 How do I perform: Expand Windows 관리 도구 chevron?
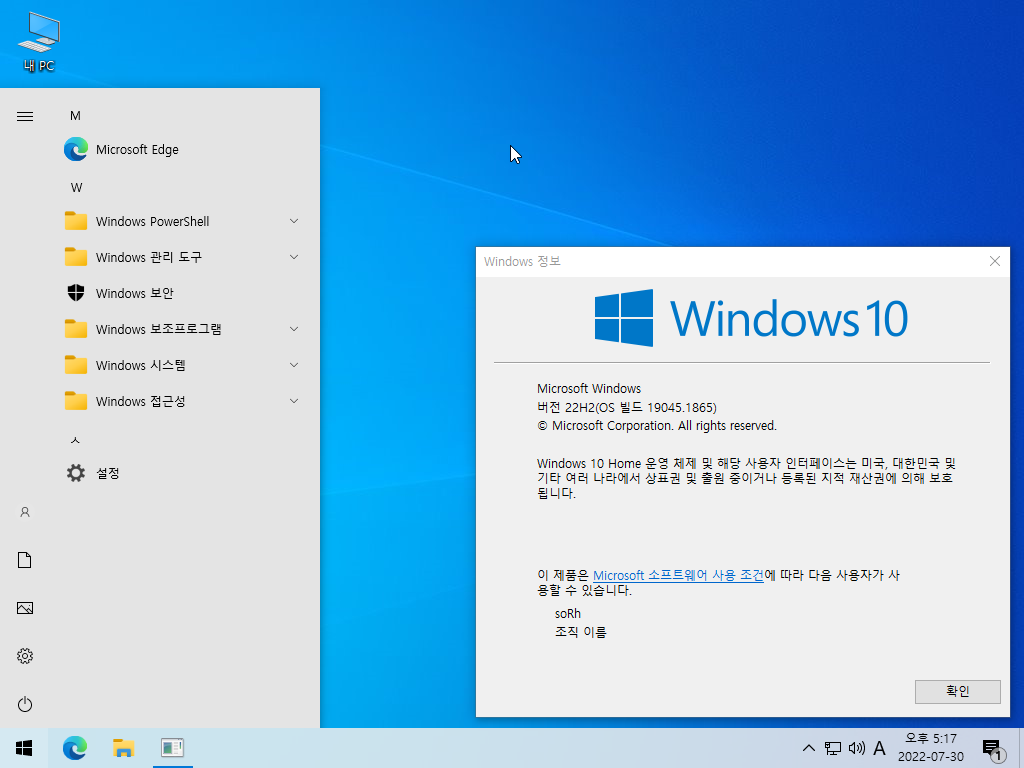click(x=294, y=257)
